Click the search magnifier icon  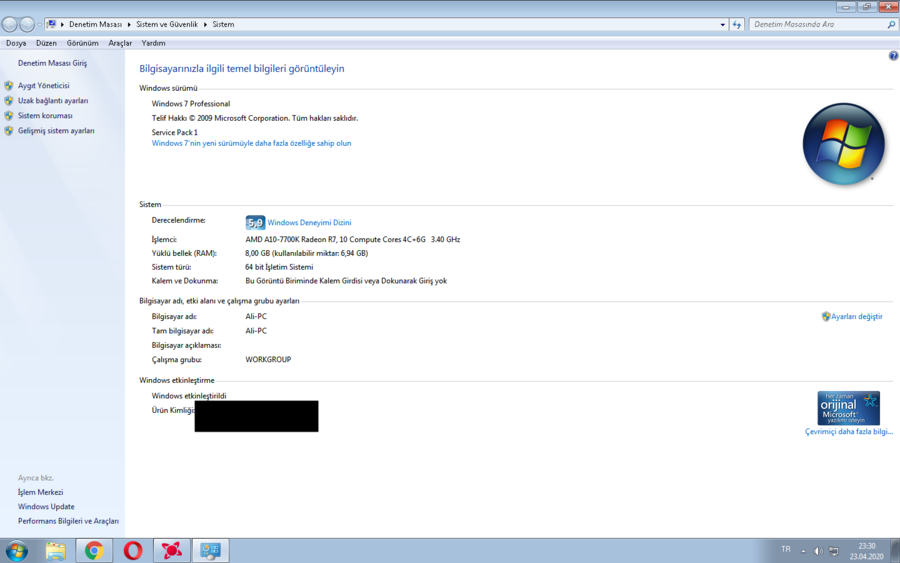(891, 25)
